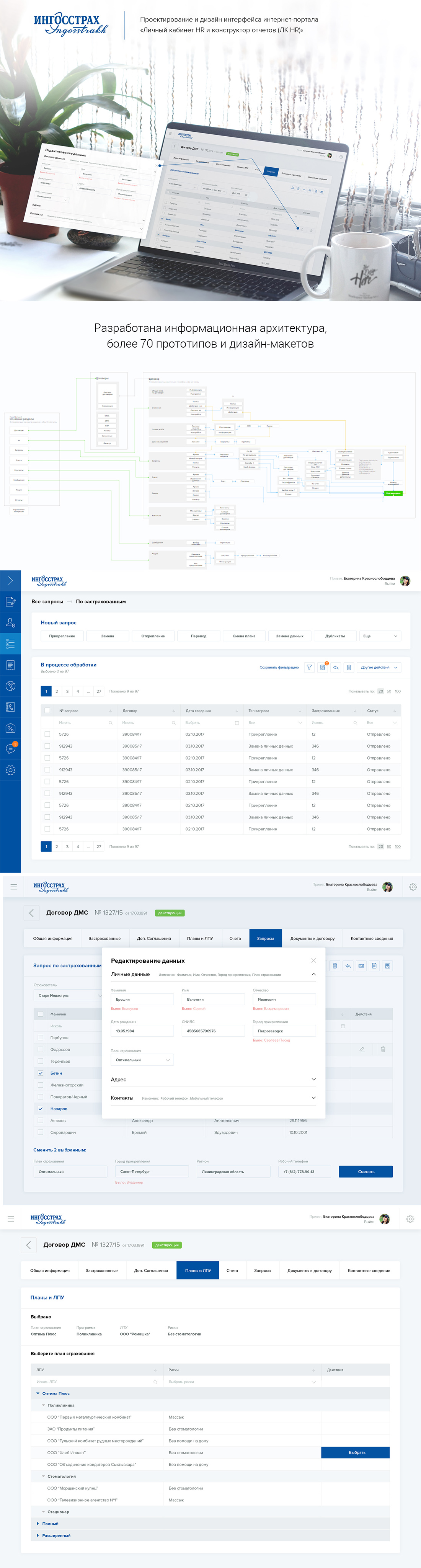Open Общая информация tab on the Редактирование данных screen
This screenshot has width=421, height=1568.
[x=52, y=938]
